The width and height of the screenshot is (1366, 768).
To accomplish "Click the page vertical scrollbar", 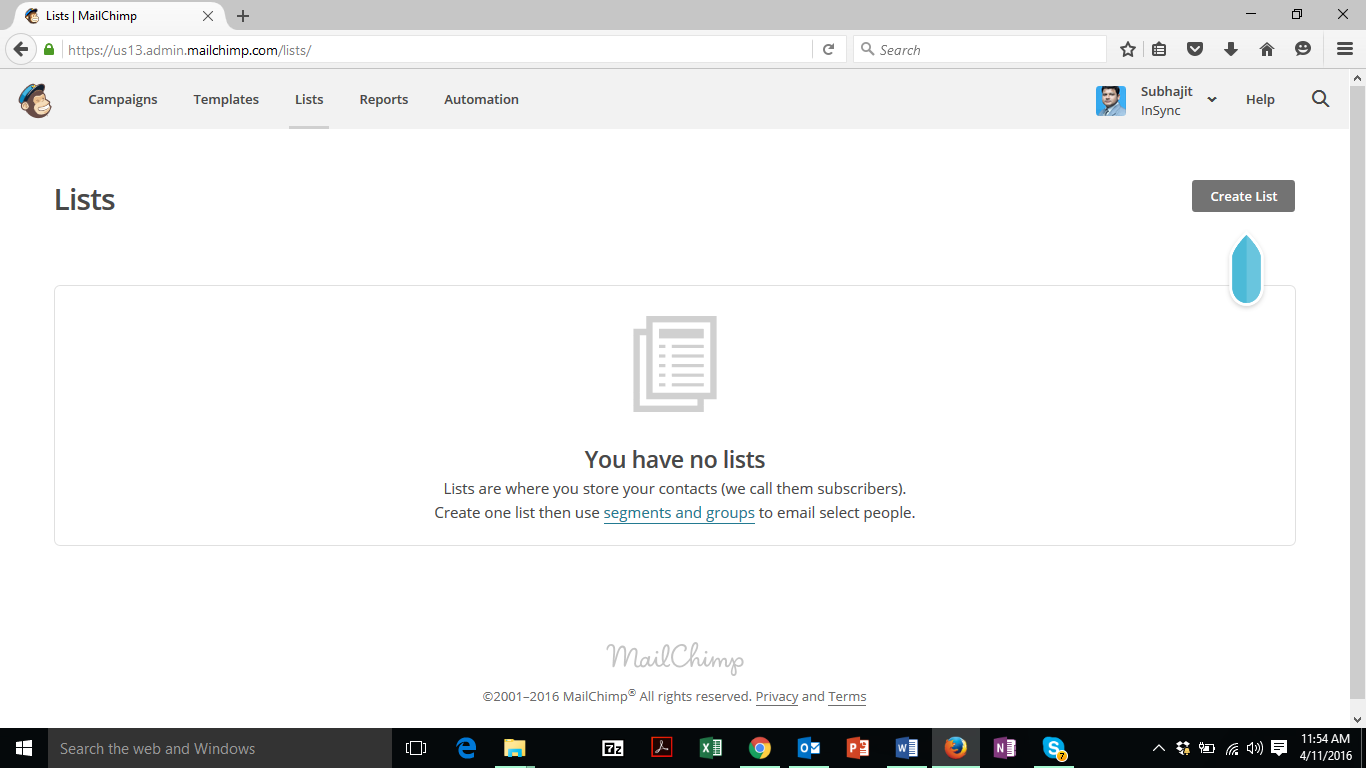I will coord(1358,390).
